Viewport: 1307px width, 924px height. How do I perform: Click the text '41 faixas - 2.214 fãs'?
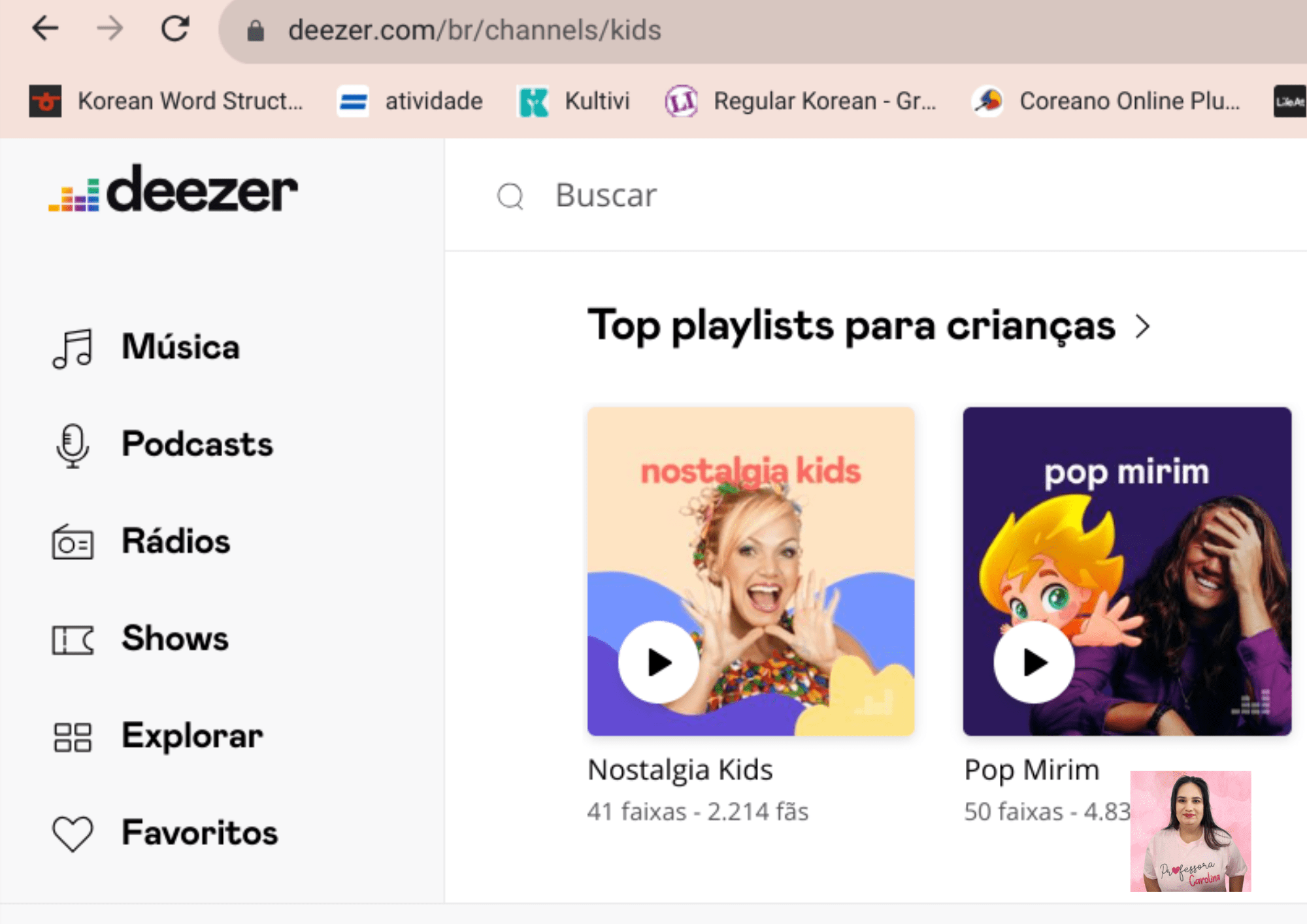(698, 812)
